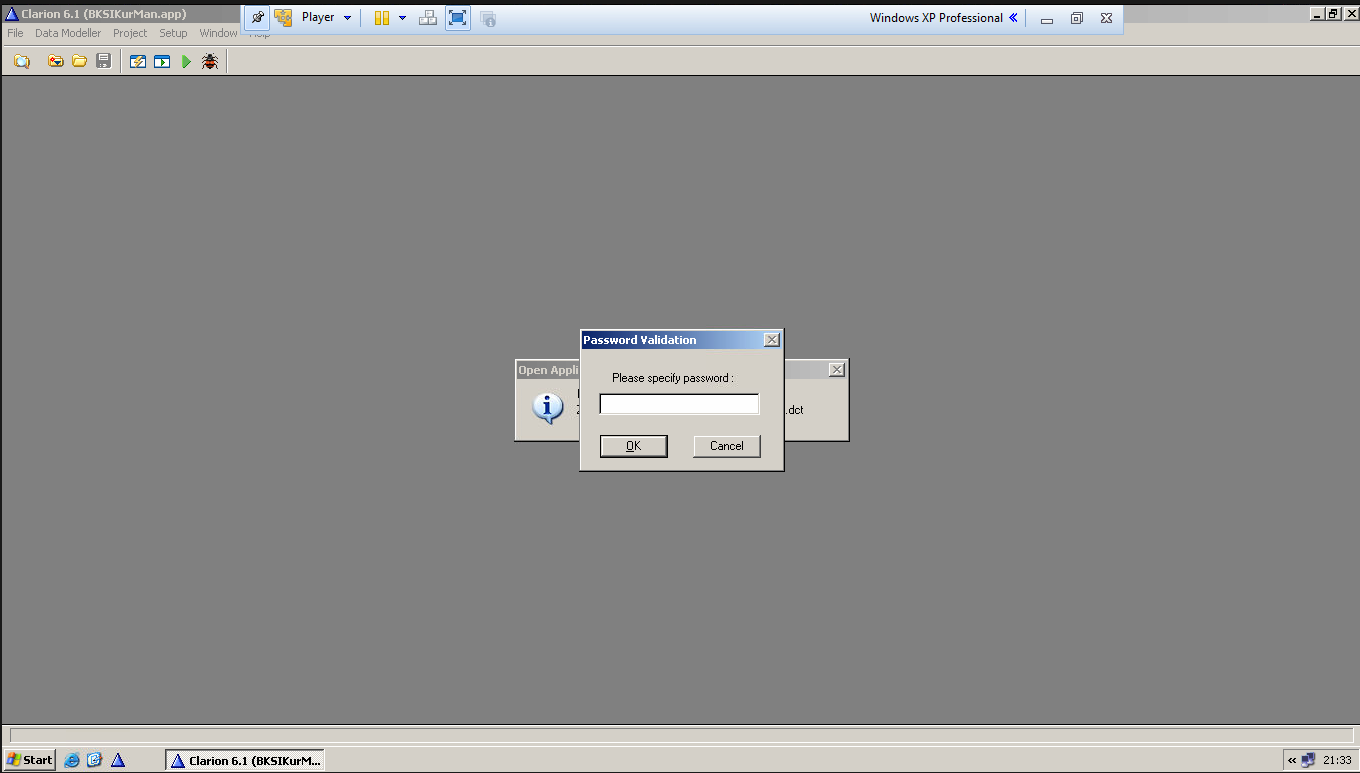Click the floppy disk Save icon

[104, 62]
